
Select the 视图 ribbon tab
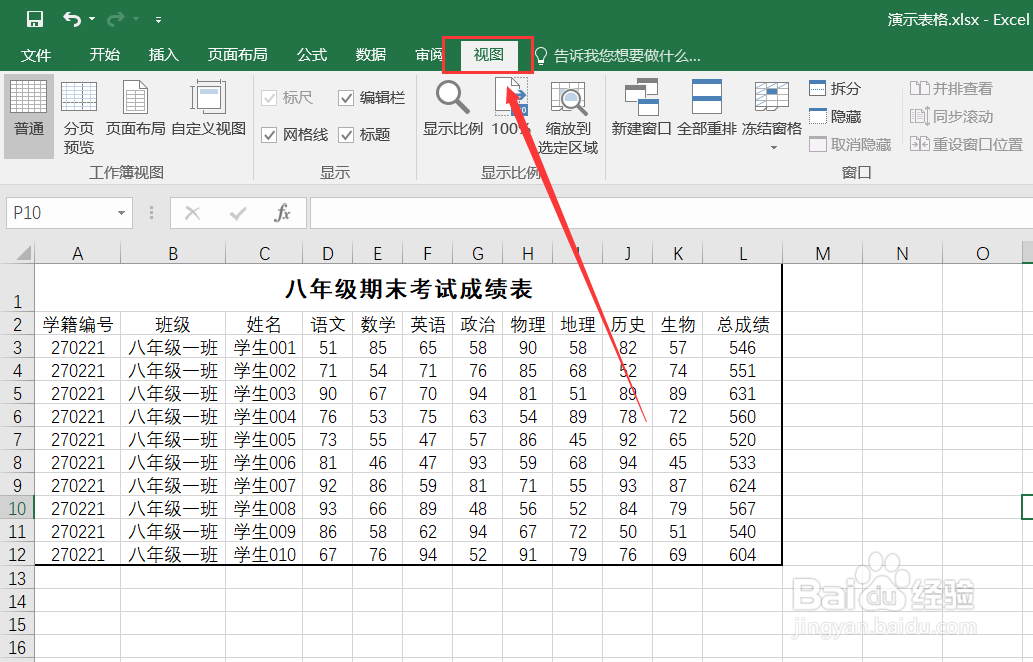[488, 55]
